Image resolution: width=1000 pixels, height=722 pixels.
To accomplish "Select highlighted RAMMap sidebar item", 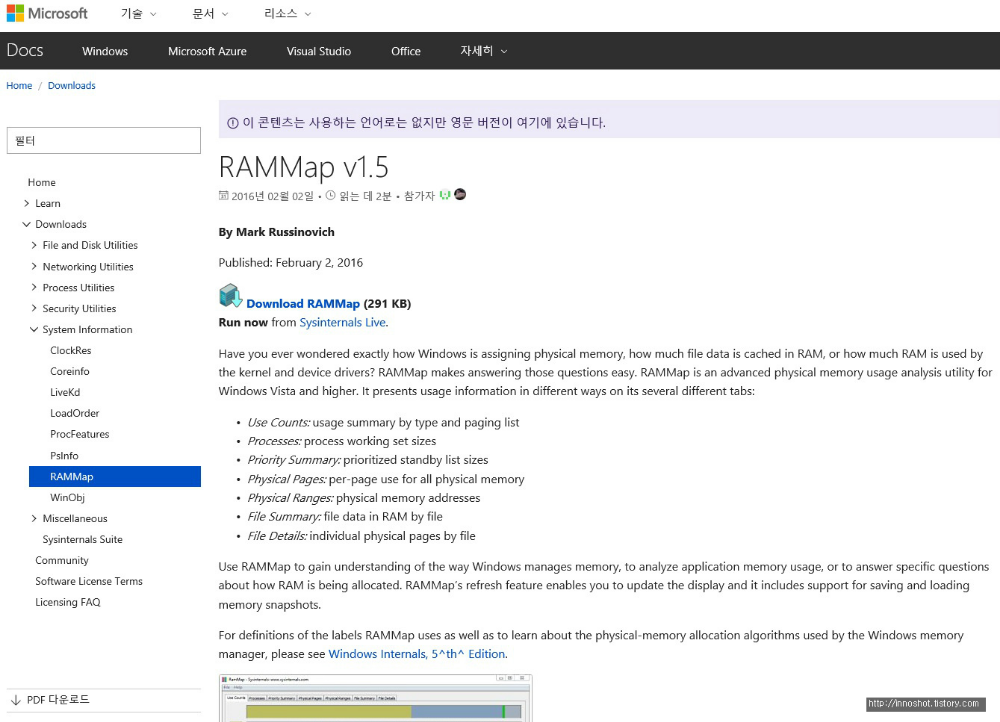I will point(115,476).
